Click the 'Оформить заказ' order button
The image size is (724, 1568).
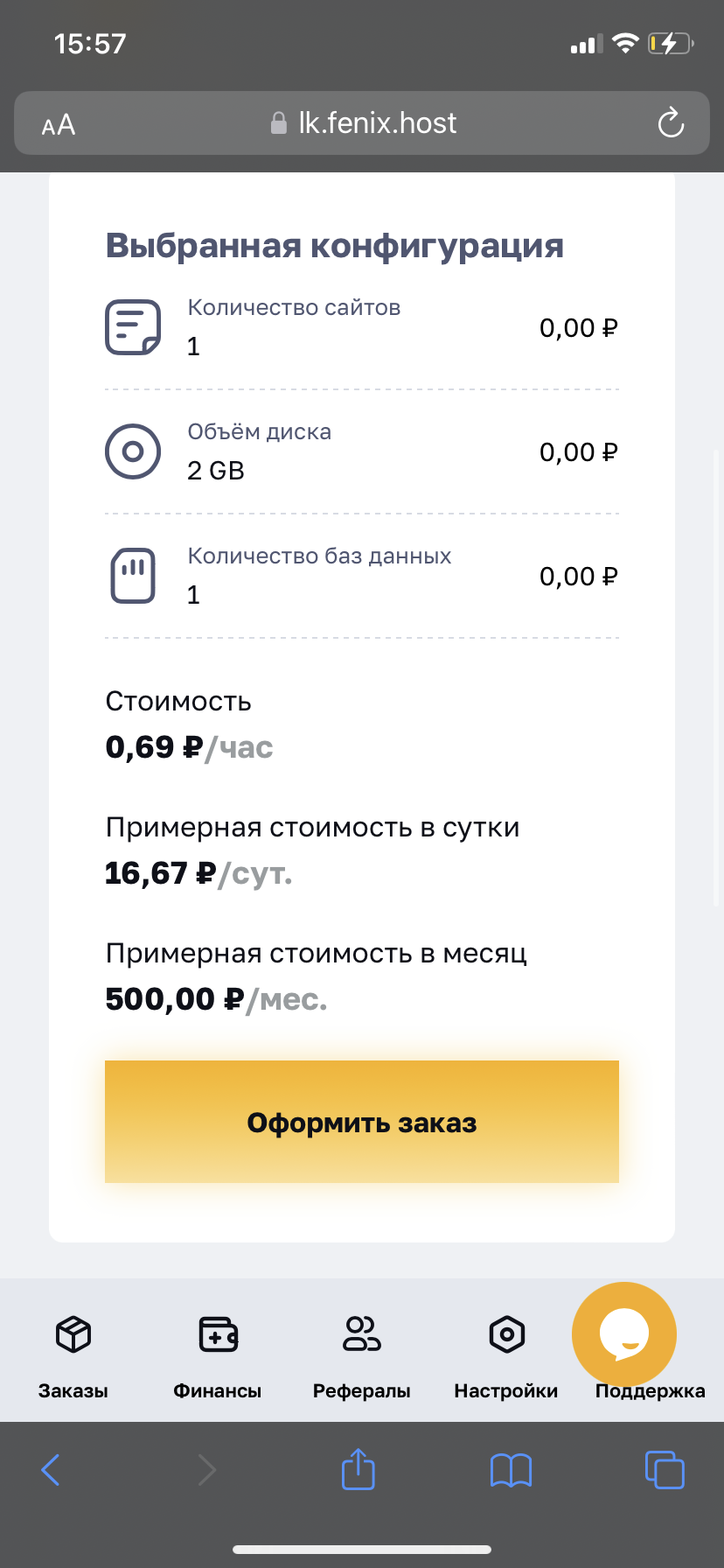(x=362, y=1122)
